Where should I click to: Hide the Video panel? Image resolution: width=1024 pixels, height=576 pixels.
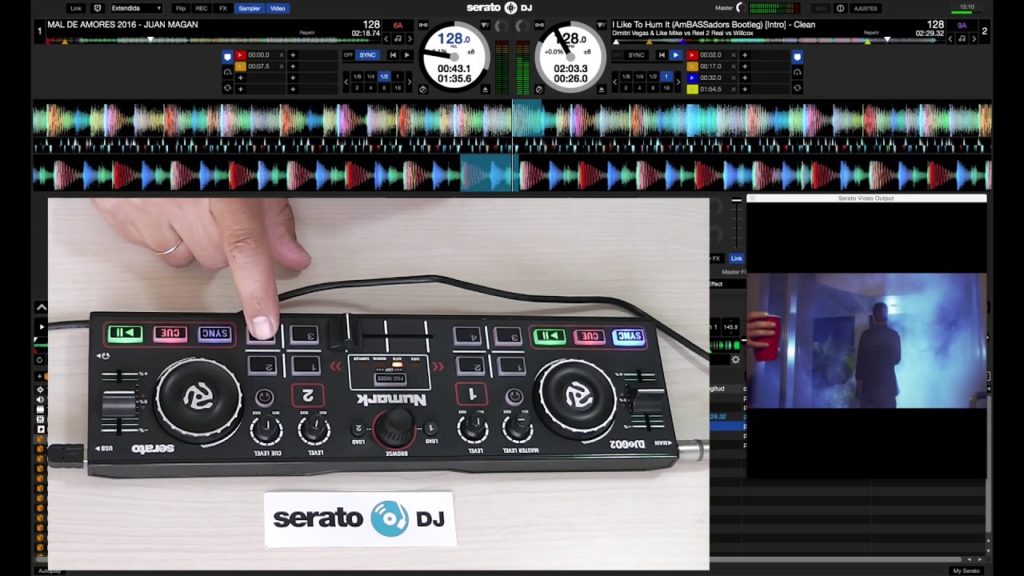click(278, 8)
